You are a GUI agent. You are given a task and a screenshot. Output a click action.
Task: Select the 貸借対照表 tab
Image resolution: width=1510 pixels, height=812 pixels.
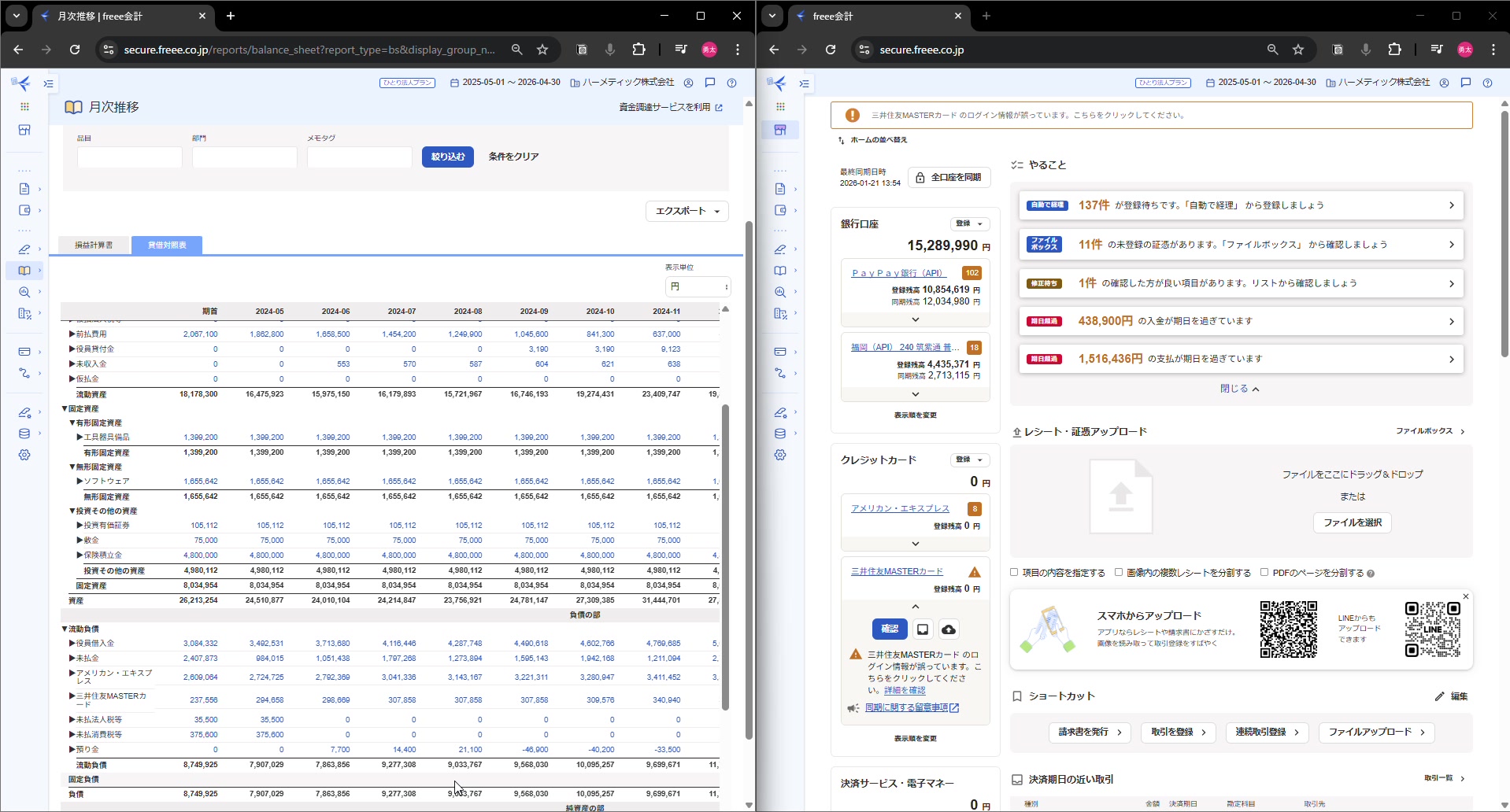167,245
